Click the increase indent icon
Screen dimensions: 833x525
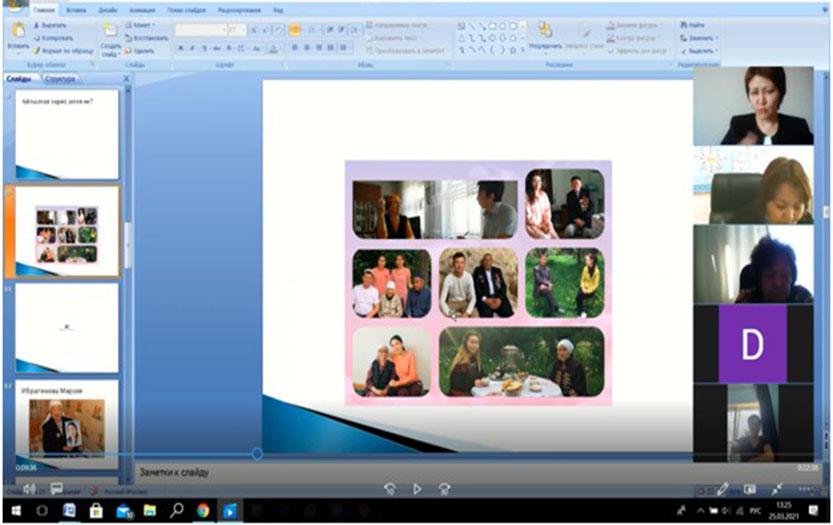click(x=341, y=30)
